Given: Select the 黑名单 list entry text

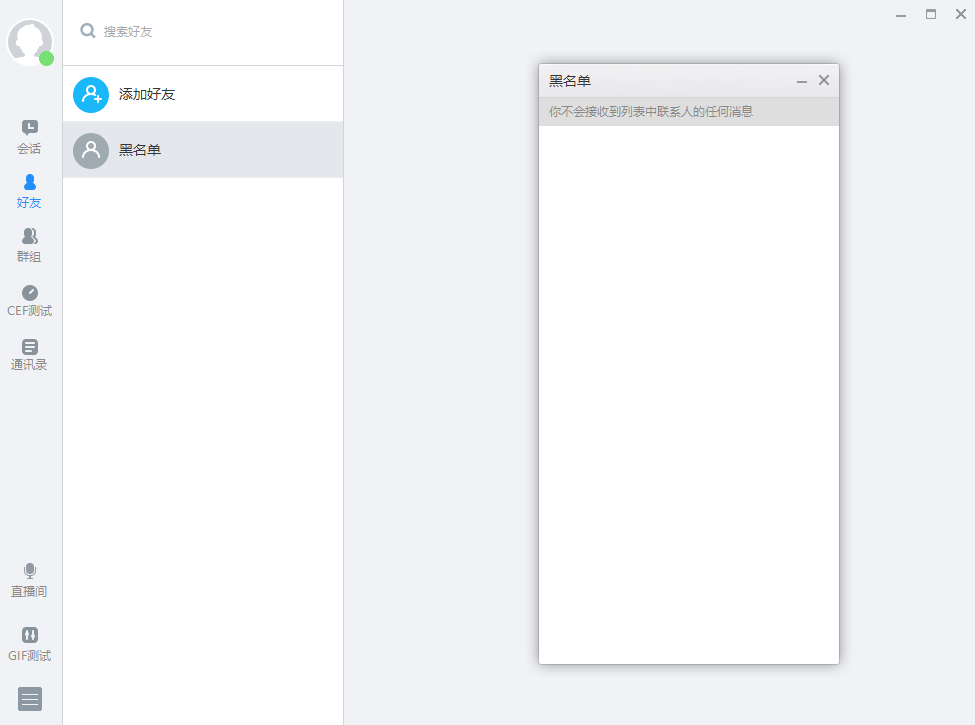Looking at the screenshot, I should [x=140, y=150].
